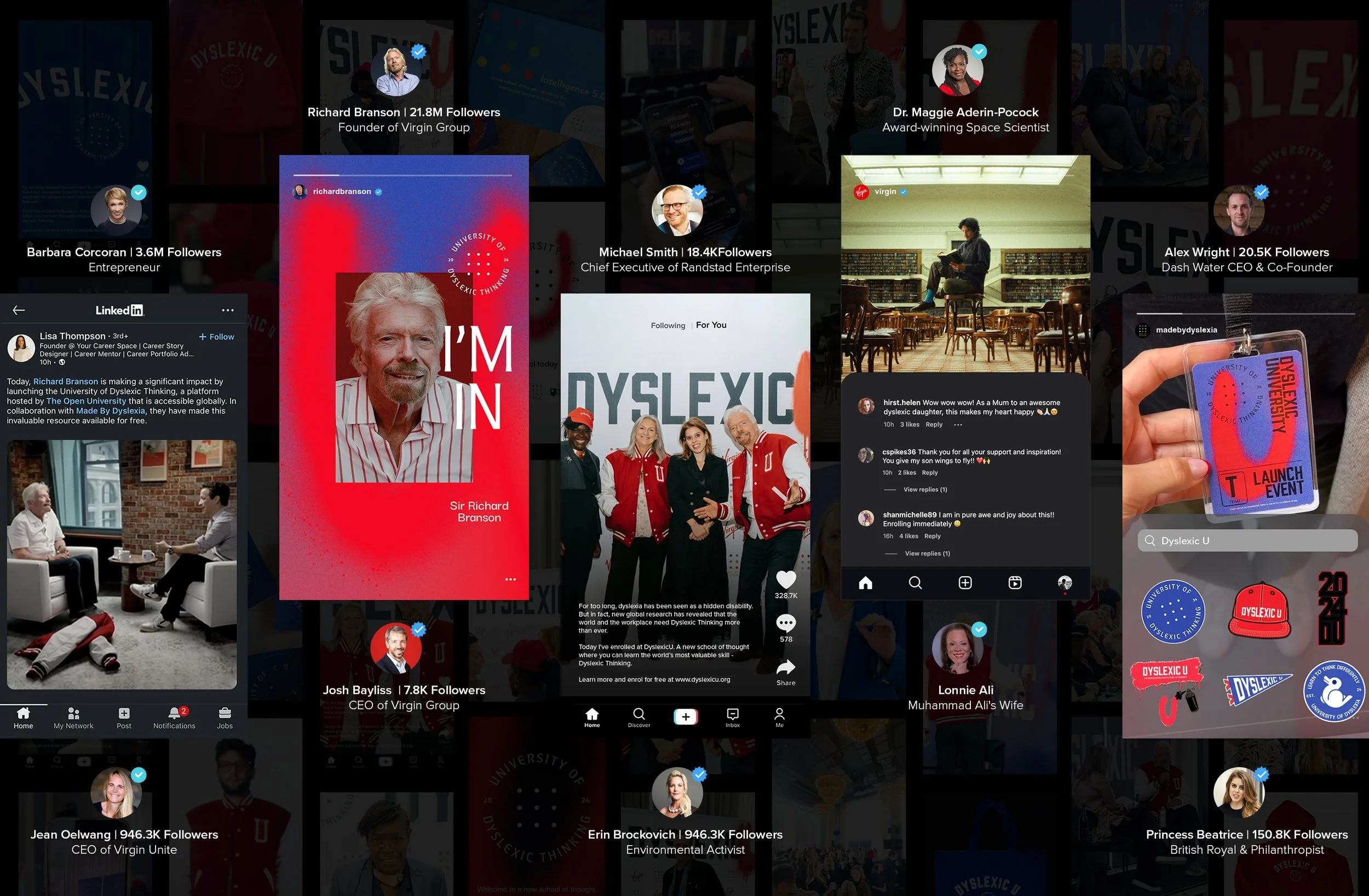Select the red Dyslexic U cap sticker
1369x896 pixels.
point(1259,611)
